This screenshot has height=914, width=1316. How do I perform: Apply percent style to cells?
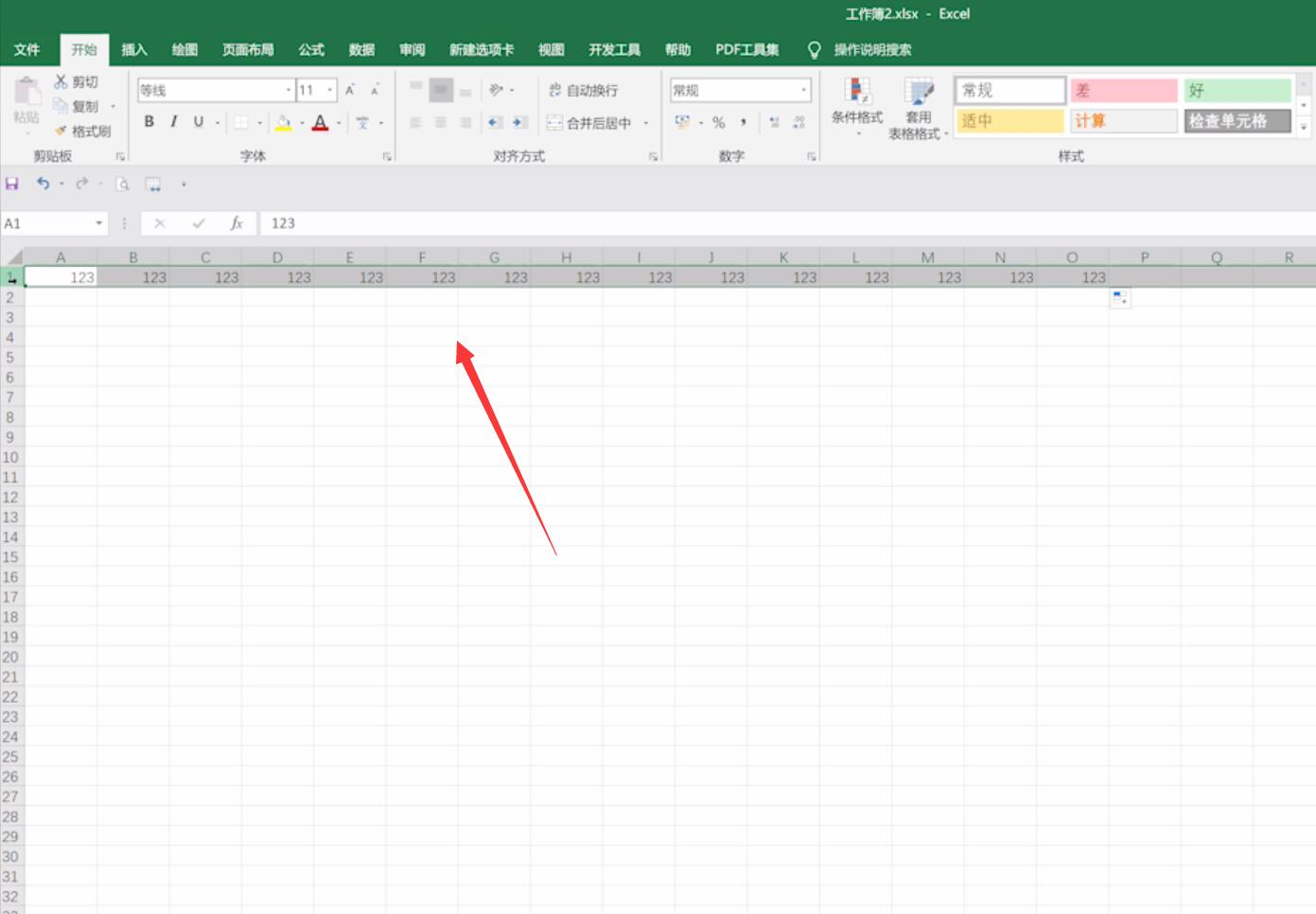[x=719, y=122]
